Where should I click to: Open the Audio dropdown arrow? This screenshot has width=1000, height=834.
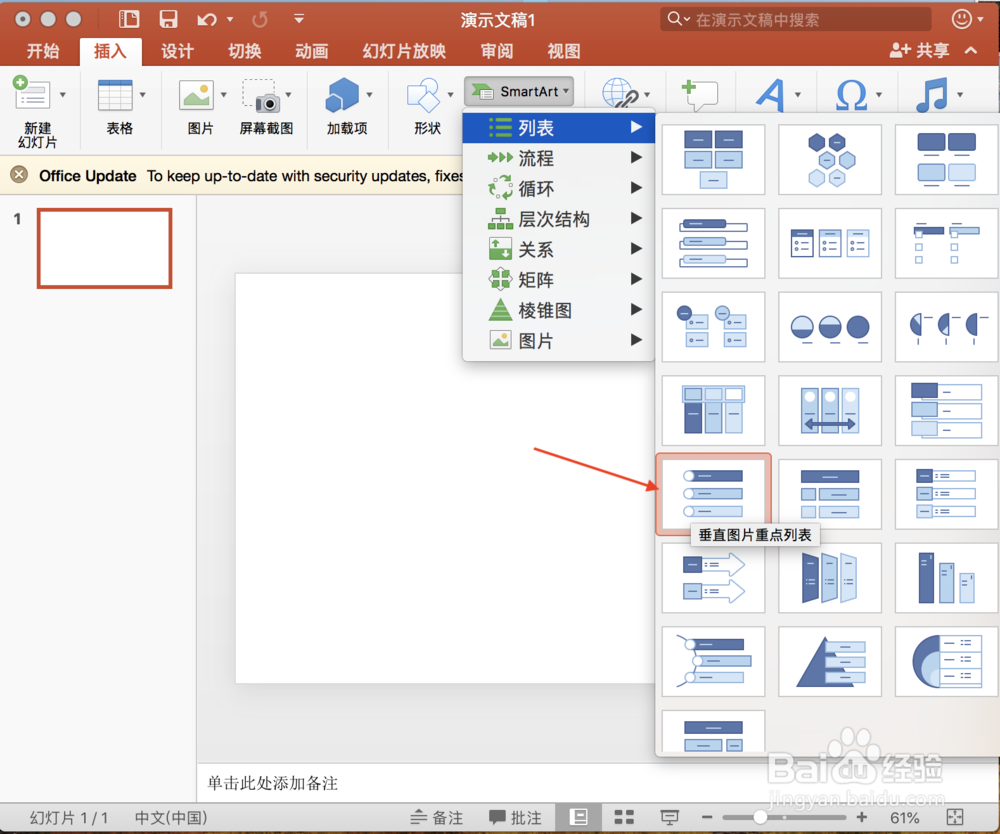pyautogui.click(x=960, y=95)
